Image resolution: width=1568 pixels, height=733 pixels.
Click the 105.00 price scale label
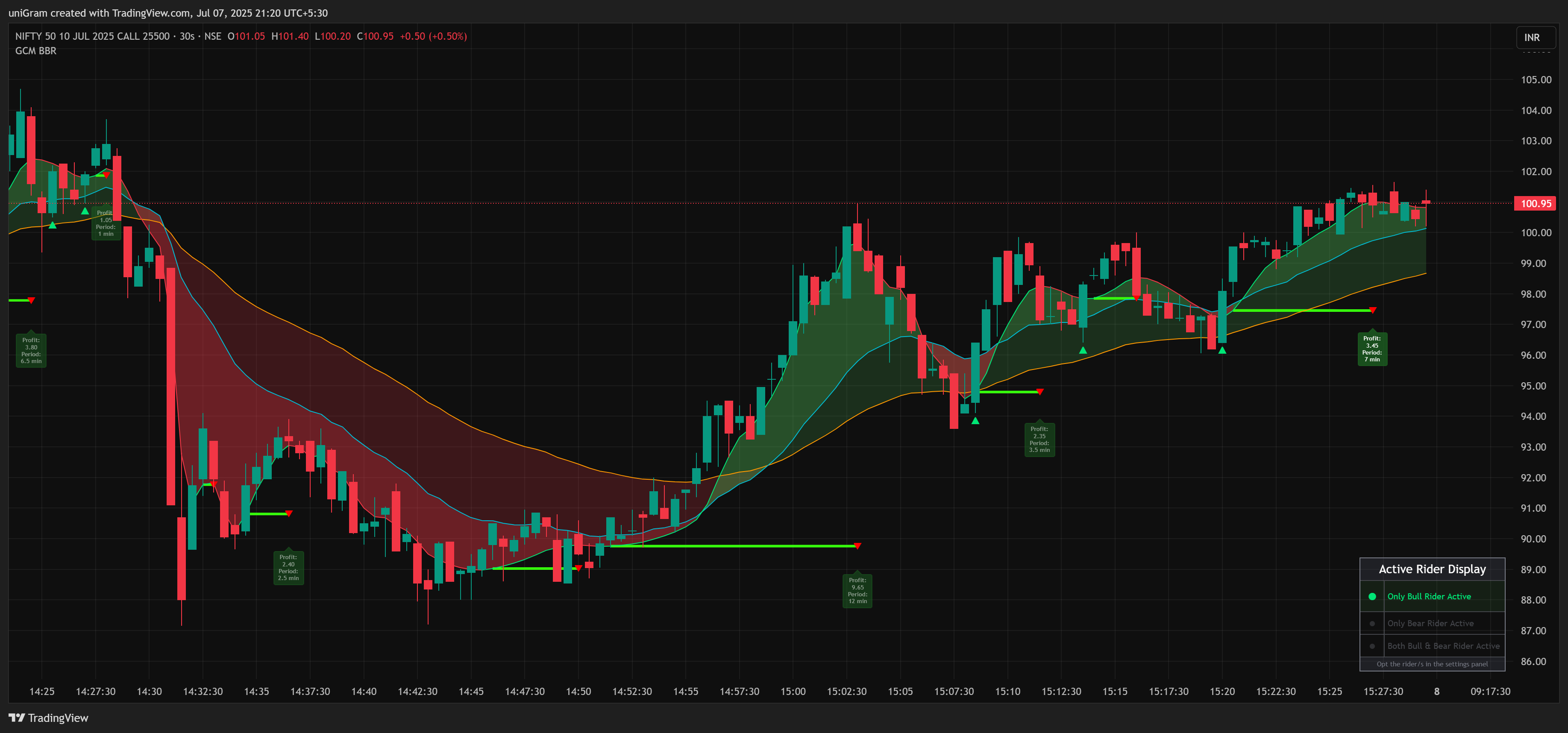[1536, 80]
